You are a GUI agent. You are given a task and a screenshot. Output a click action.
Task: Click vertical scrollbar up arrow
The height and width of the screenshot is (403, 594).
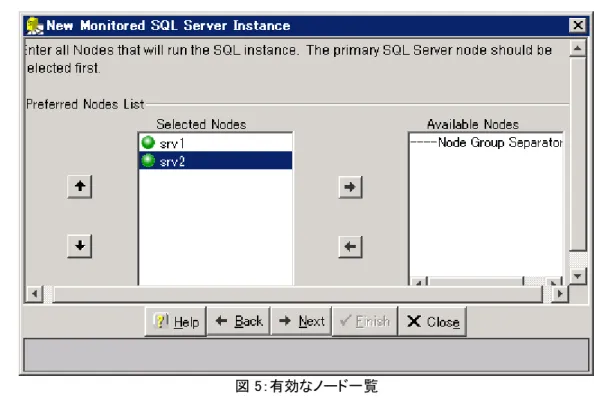coord(578,48)
